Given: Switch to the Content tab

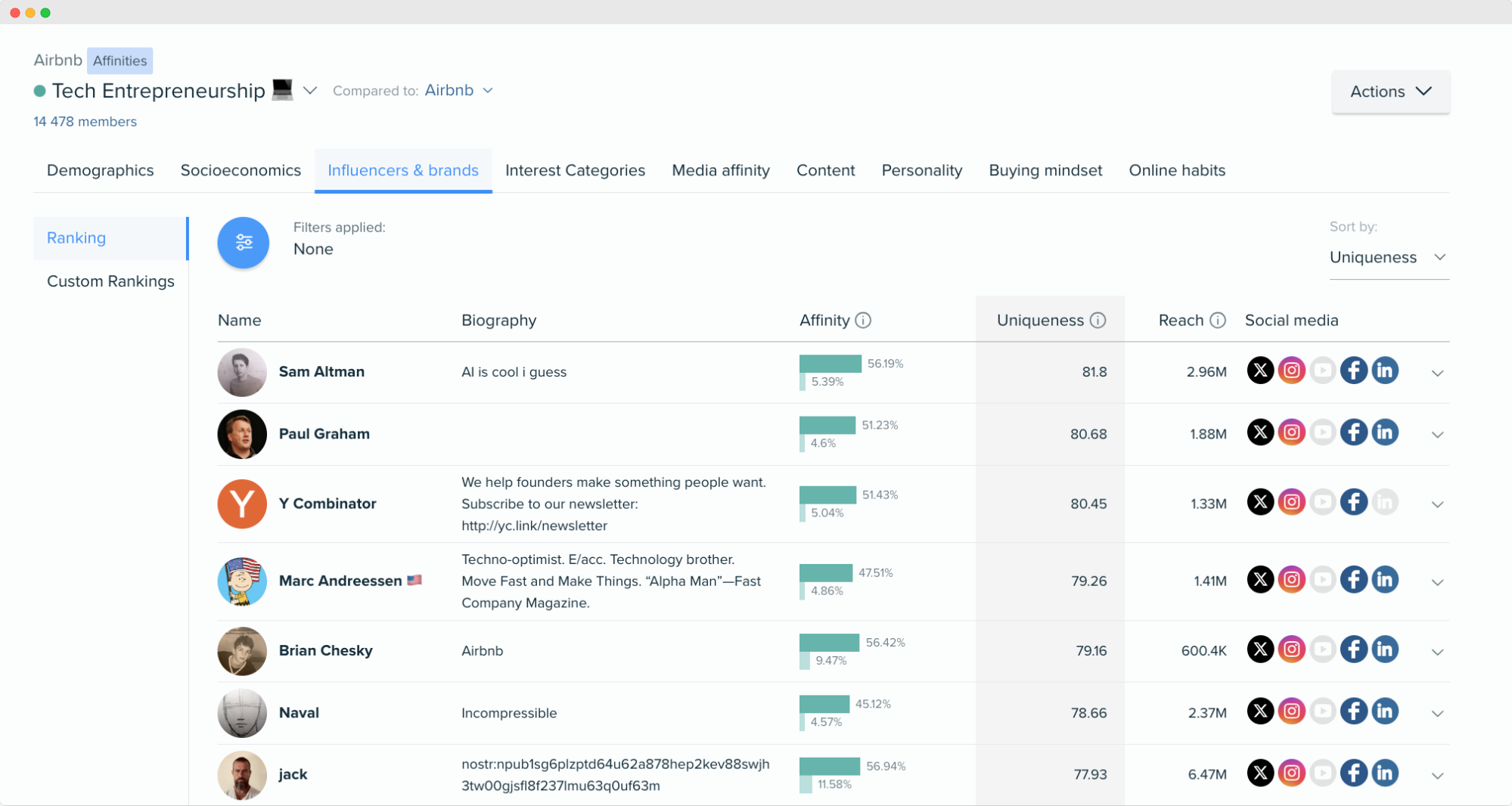Looking at the screenshot, I should (x=825, y=170).
